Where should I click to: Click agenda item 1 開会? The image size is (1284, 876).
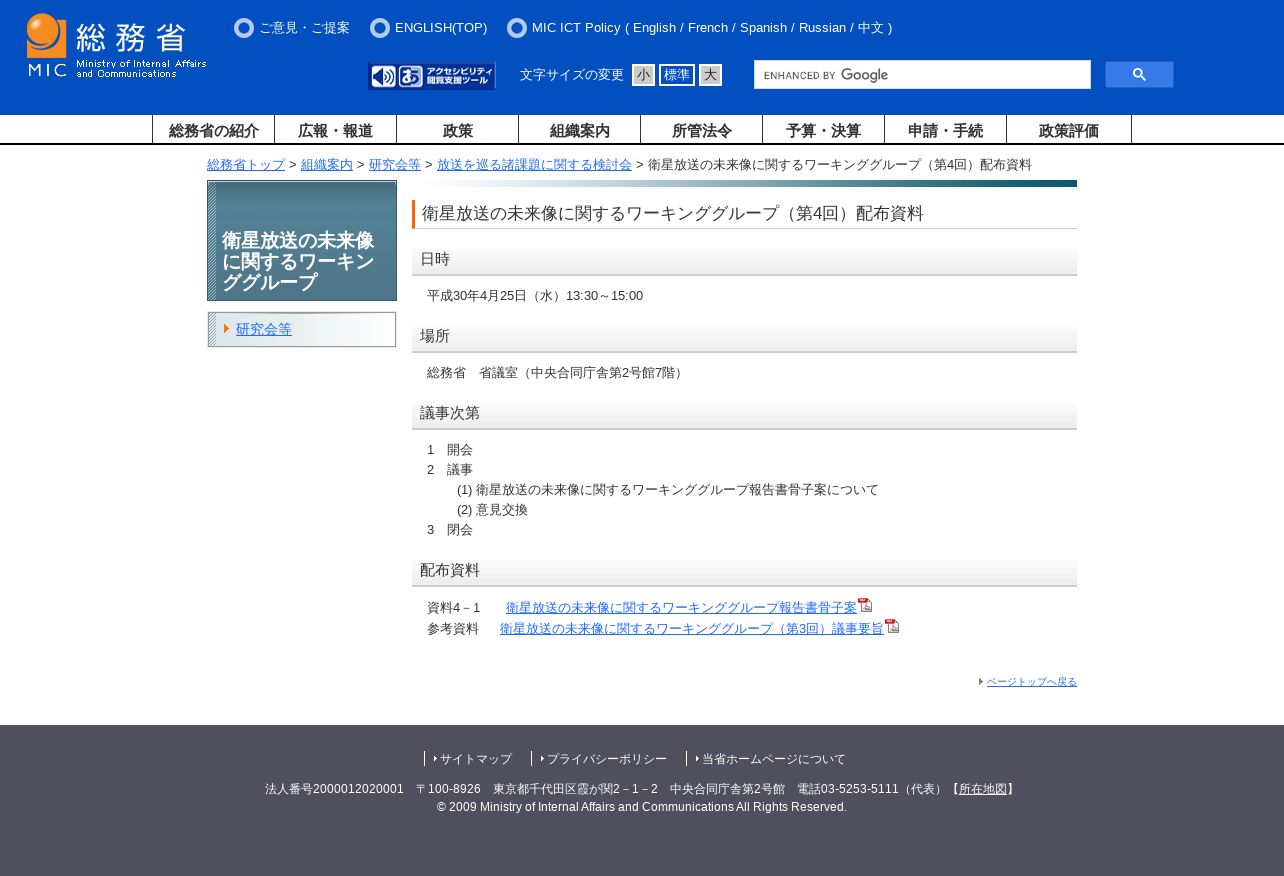(x=450, y=450)
